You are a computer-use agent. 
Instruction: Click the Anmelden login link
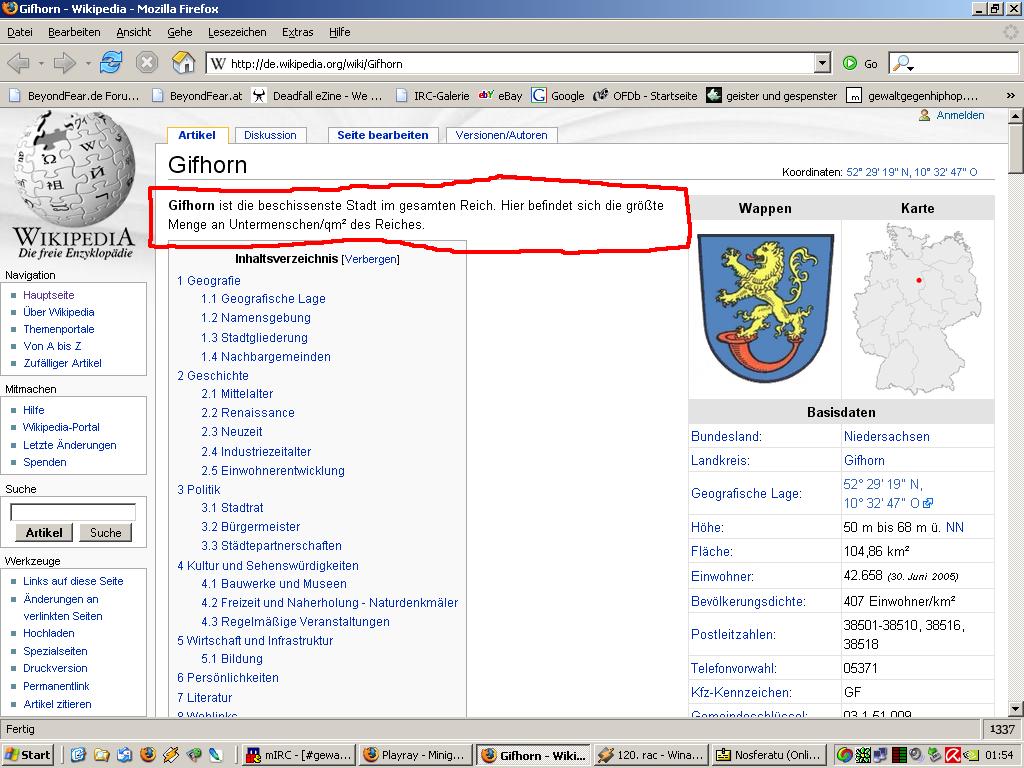pyautogui.click(x=960, y=115)
